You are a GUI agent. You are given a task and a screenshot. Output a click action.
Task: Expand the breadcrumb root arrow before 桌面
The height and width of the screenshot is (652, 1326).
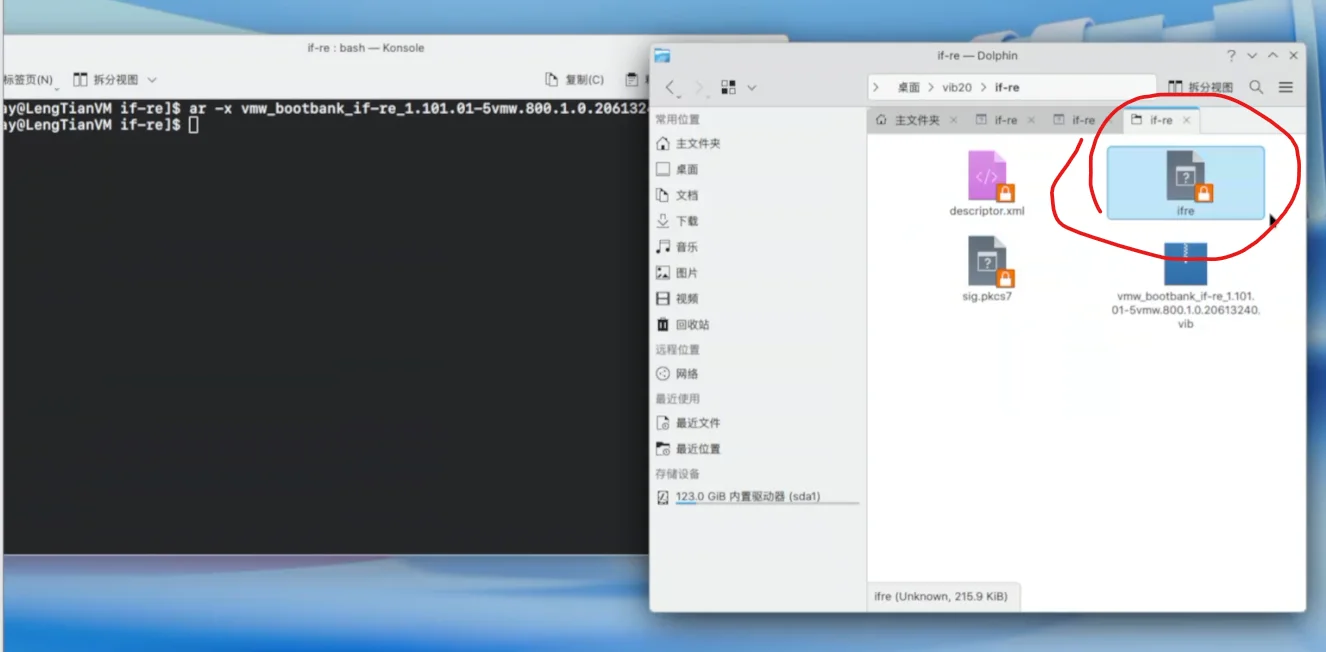pyautogui.click(x=877, y=88)
